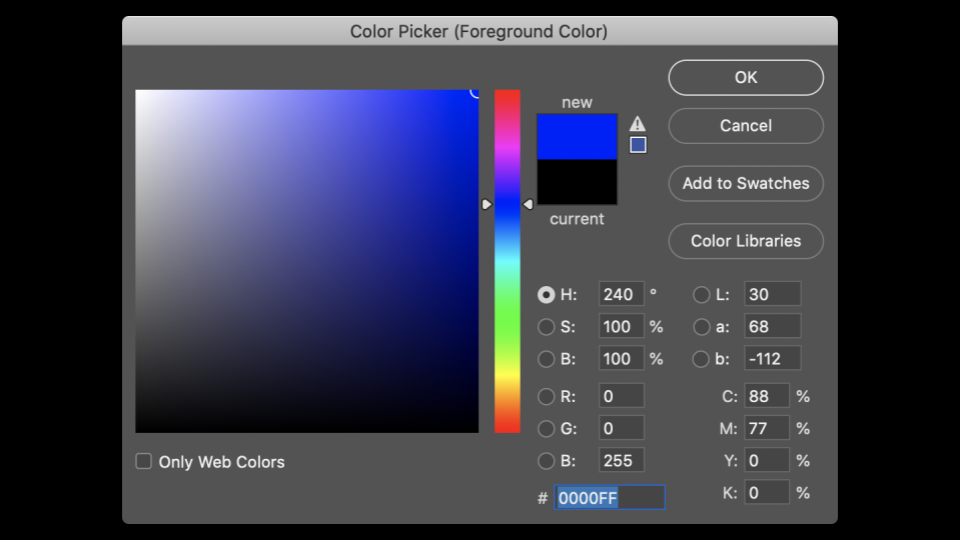The width and height of the screenshot is (960, 540).
Task: Click the Cyan percentage field
Action: pyautogui.click(x=766, y=396)
